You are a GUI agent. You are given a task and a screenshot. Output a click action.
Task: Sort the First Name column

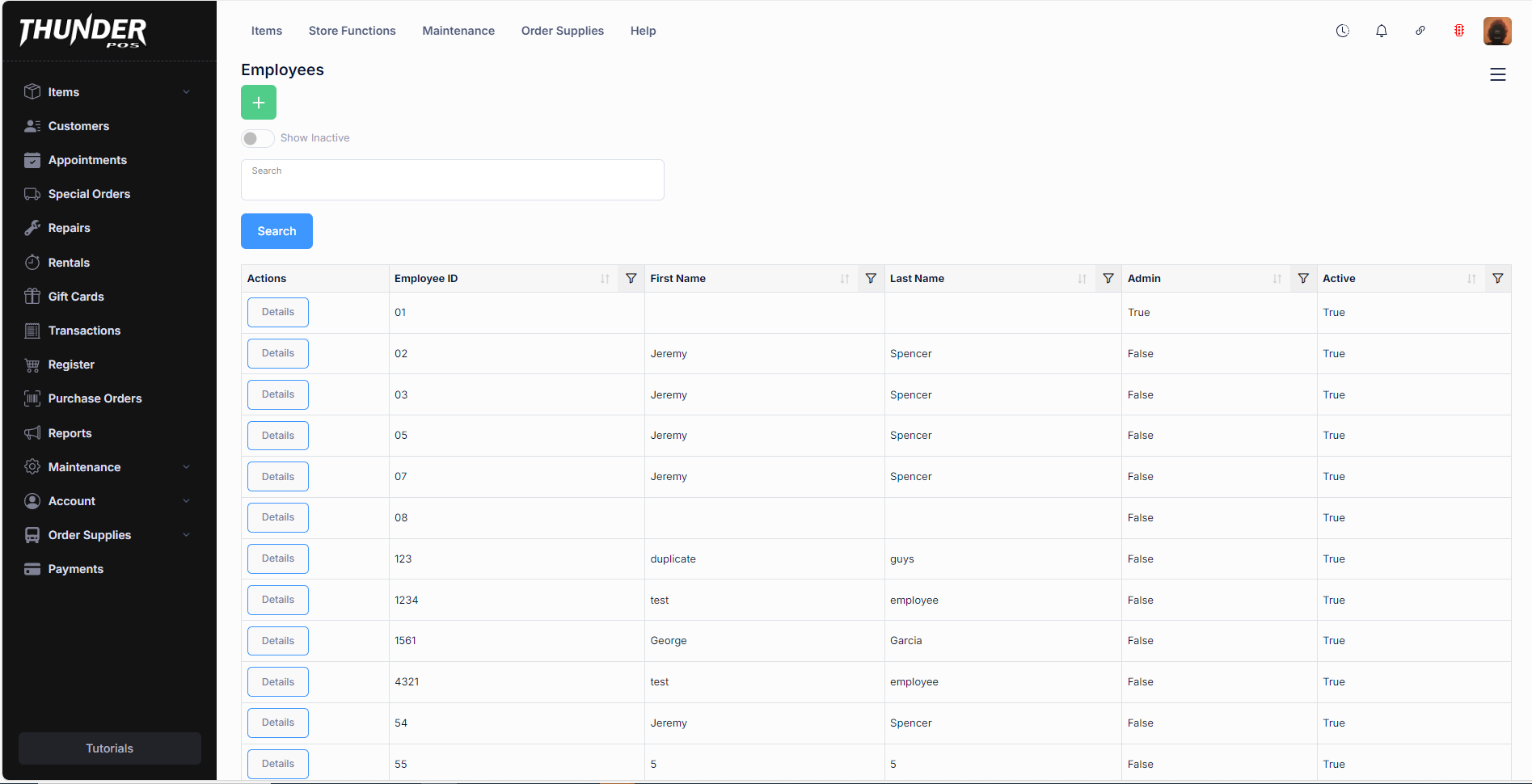[844, 278]
